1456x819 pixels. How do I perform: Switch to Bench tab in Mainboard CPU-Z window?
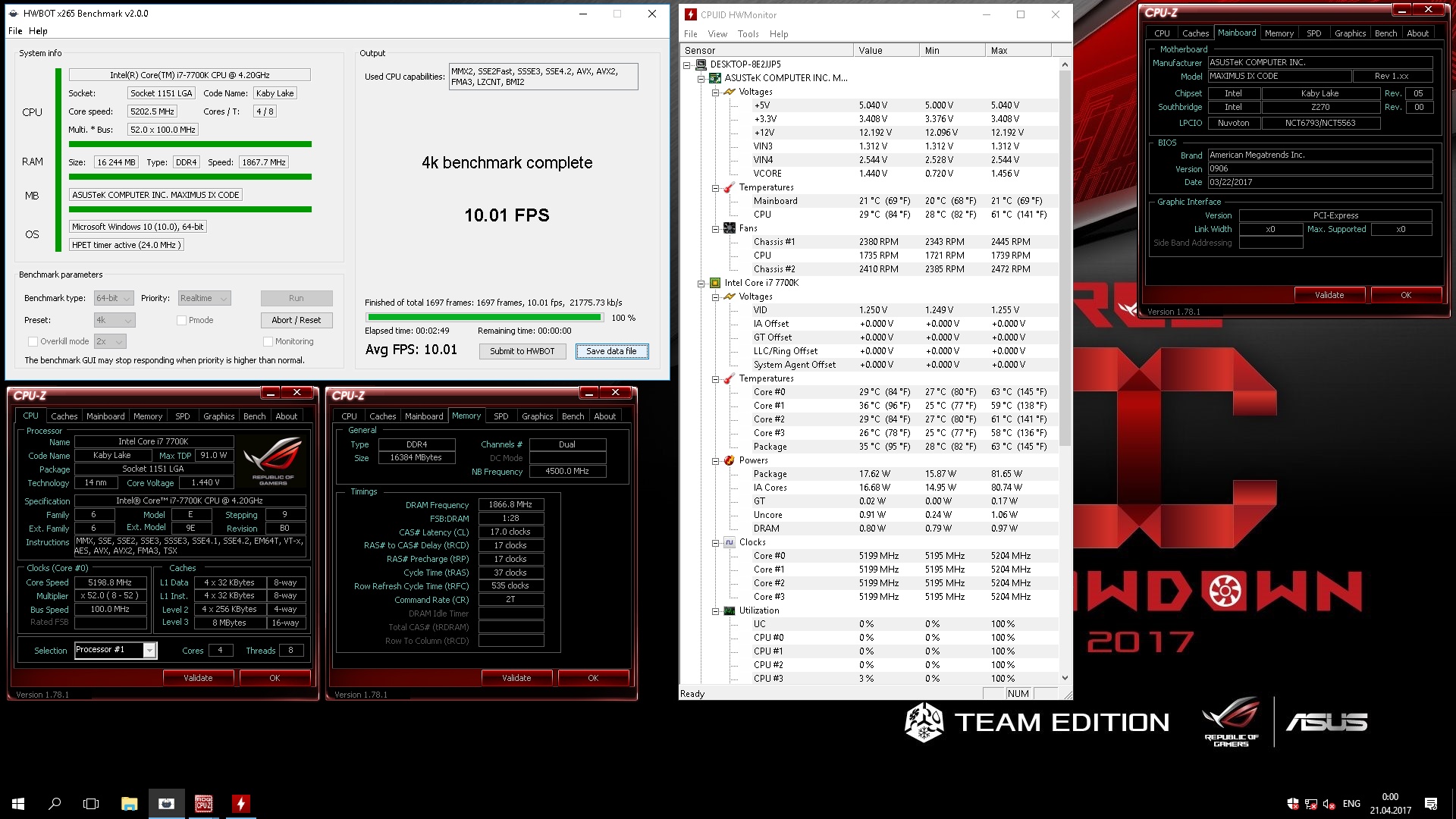point(1385,33)
